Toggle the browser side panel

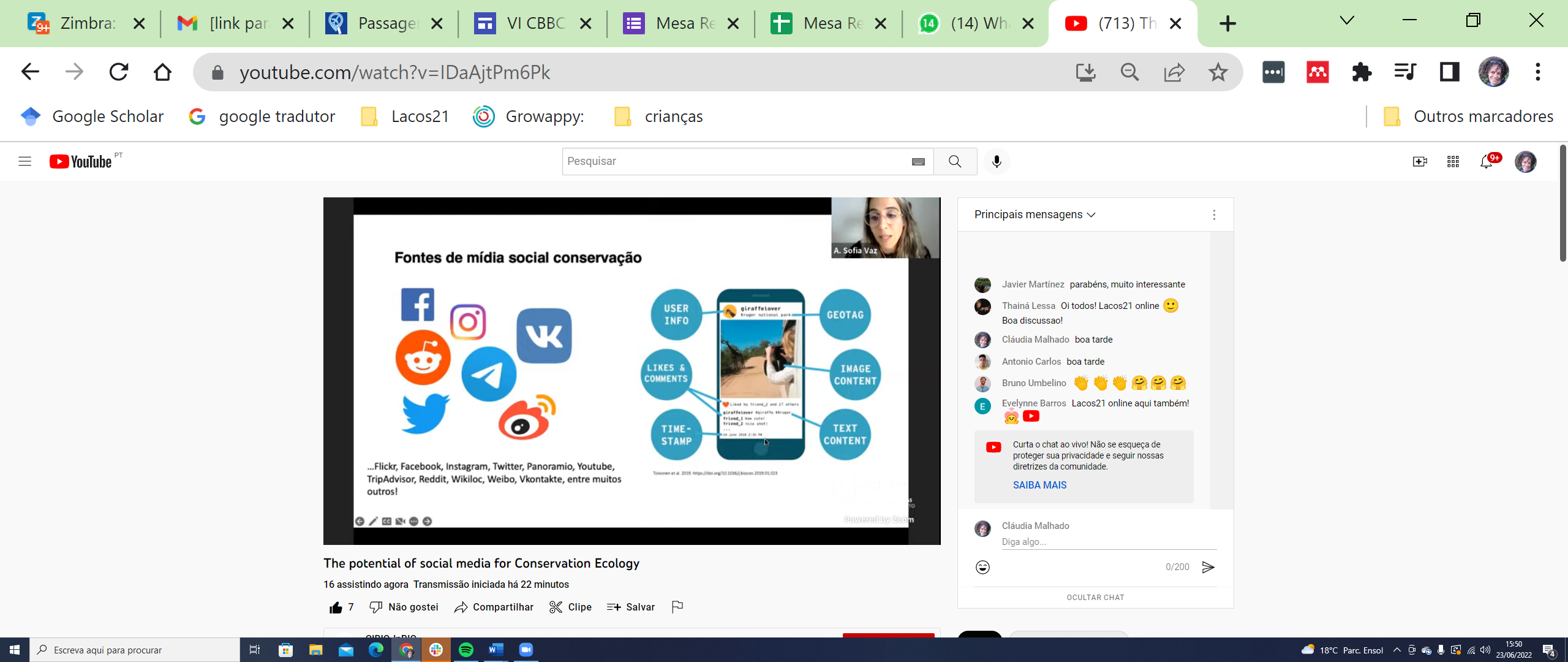coord(1449,72)
